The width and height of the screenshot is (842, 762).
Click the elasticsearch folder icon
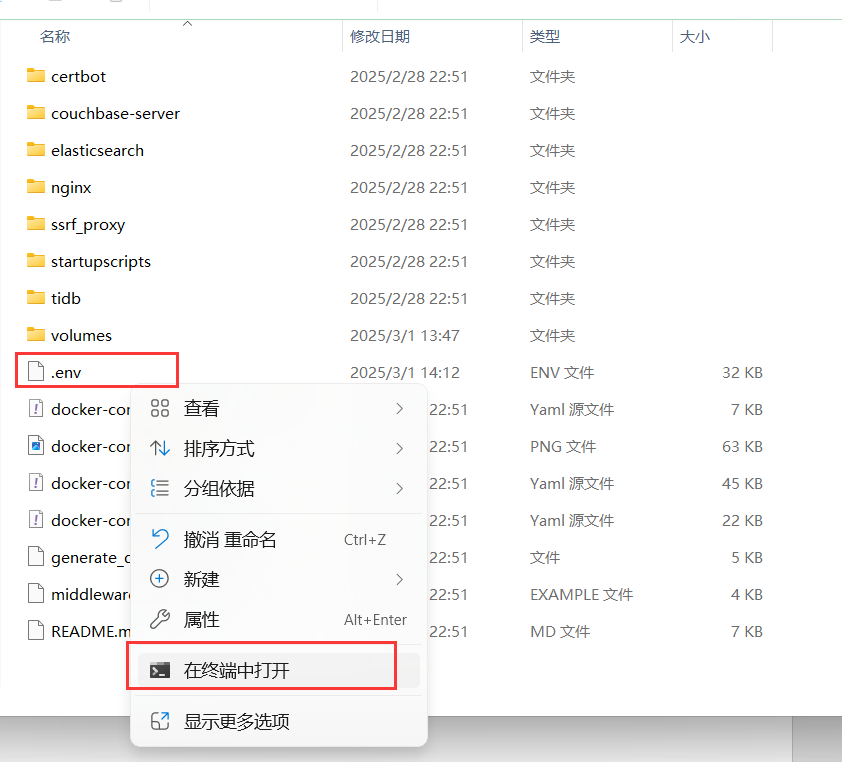click(x=36, y=150)
